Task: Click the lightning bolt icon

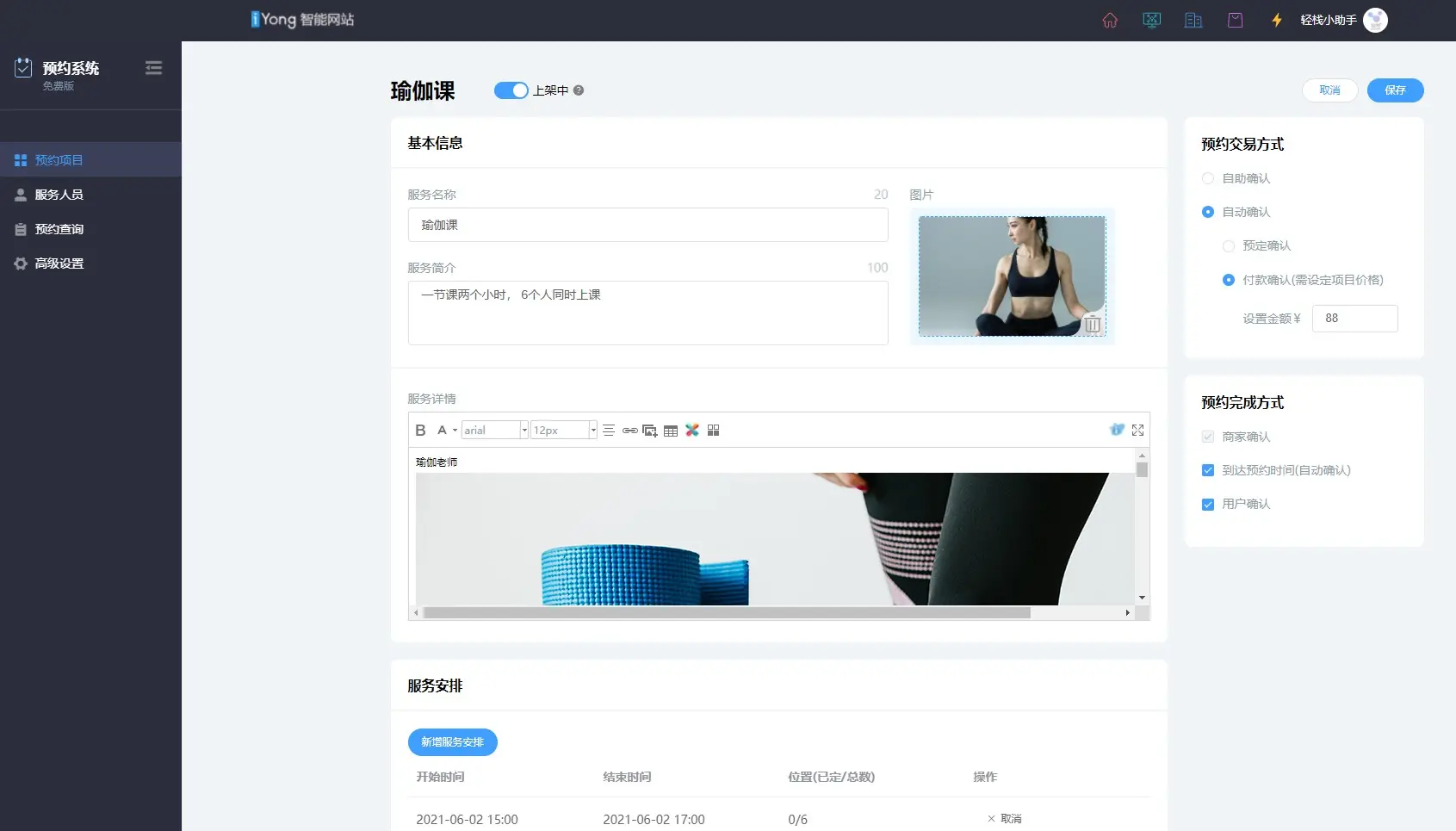Action: [1277, 20]
